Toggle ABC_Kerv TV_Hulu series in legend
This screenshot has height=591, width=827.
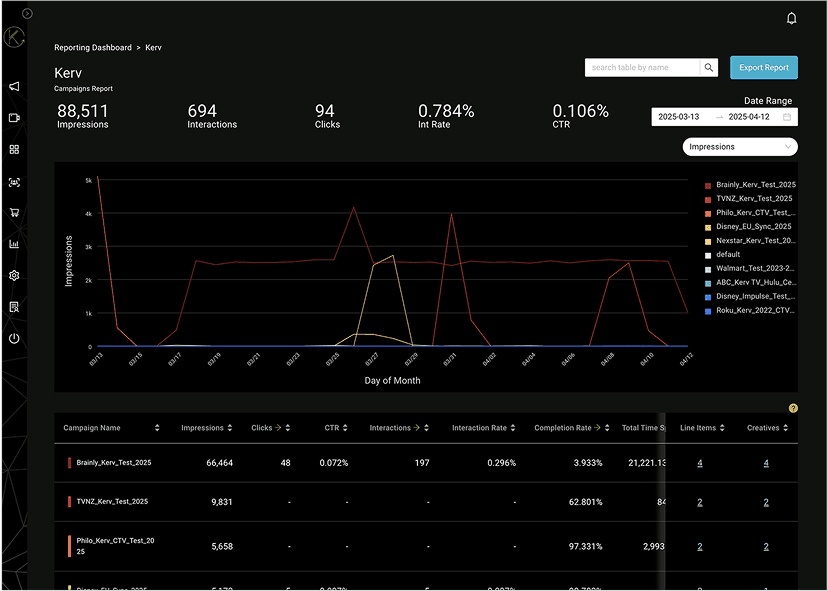(x=750, y=283)
